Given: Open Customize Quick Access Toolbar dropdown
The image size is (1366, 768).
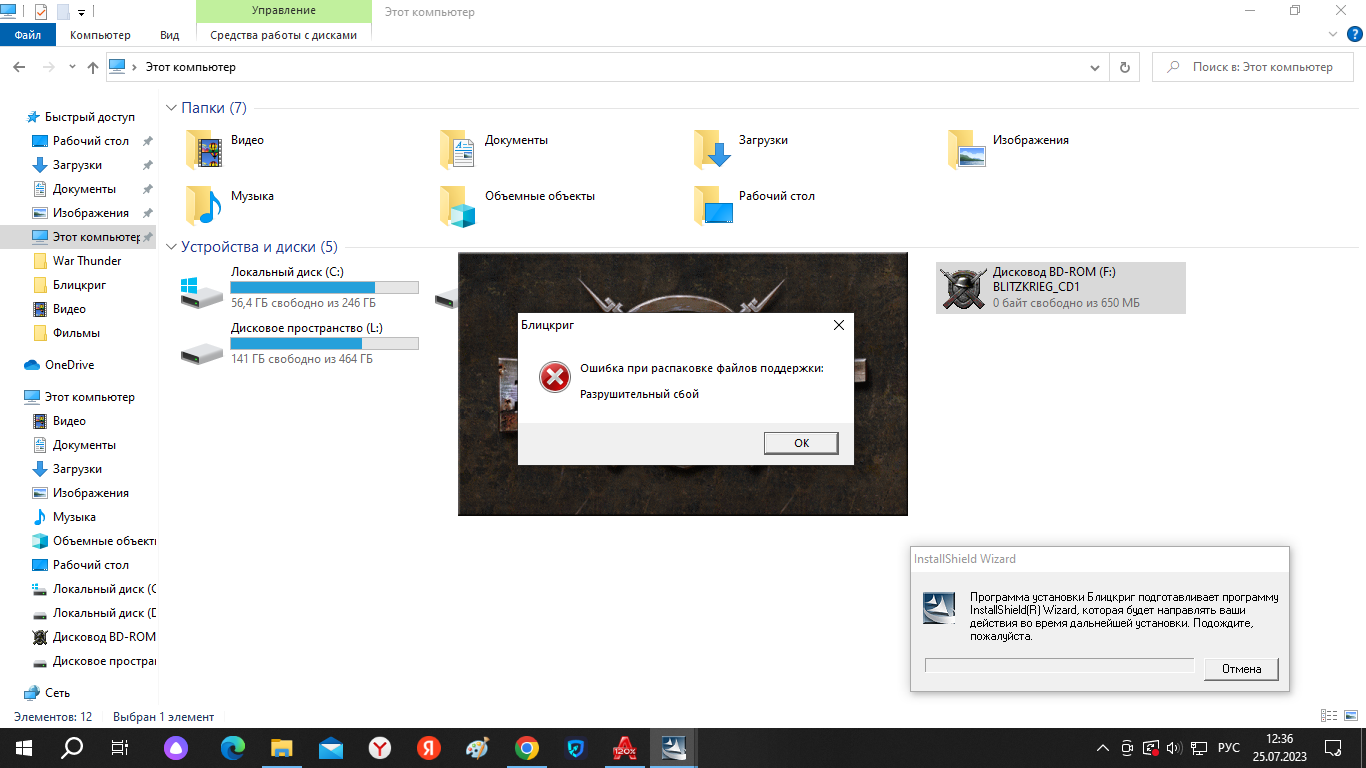Looking at the screenshot, I should tap(81, 13).
